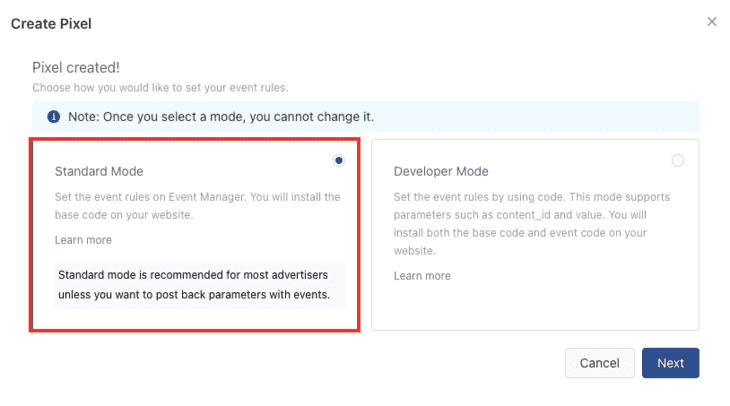Click the Standard Mode heading
Image resolution: width=730 pixels, height=406 pixels.
(99, 171)
